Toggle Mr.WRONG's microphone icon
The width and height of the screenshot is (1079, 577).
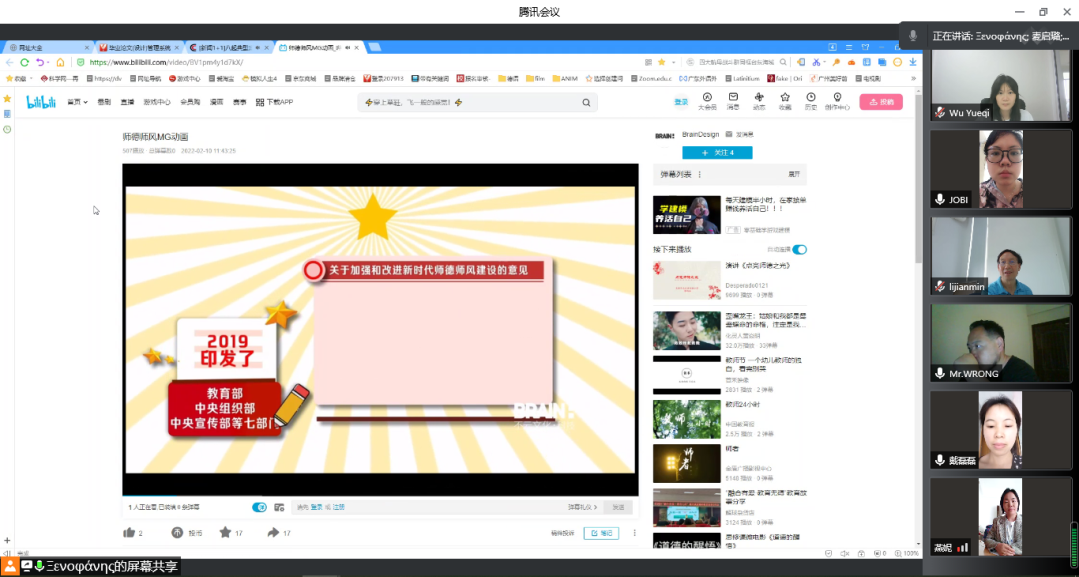pos(940,373)
